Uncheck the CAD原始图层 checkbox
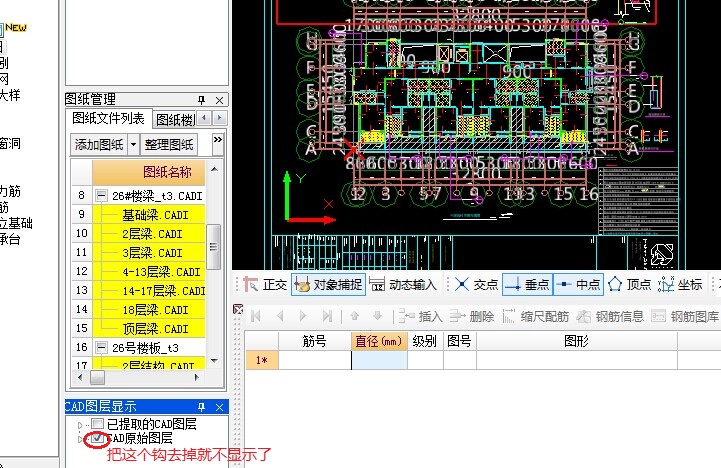The height and width of the screenshot is (468, 721). coord(97,438)
